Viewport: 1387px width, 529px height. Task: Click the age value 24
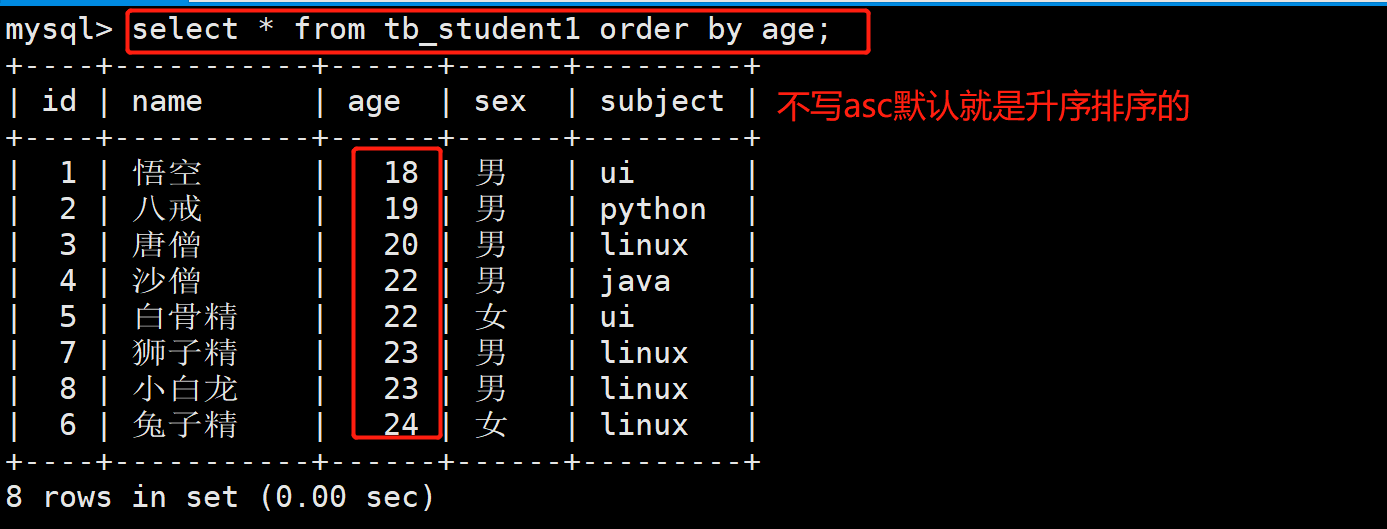click(401, 425)
